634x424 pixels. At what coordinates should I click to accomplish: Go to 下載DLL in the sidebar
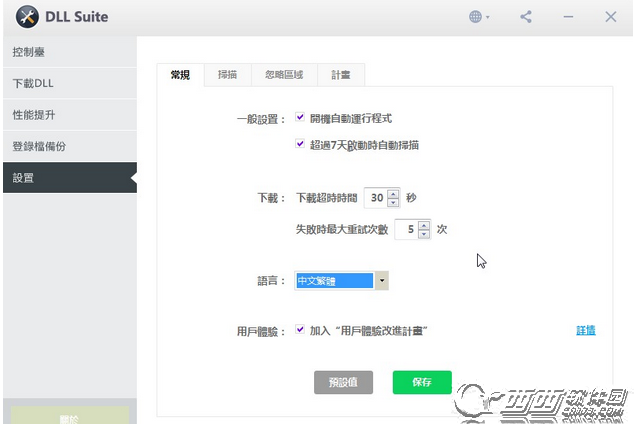click(70, 83)
